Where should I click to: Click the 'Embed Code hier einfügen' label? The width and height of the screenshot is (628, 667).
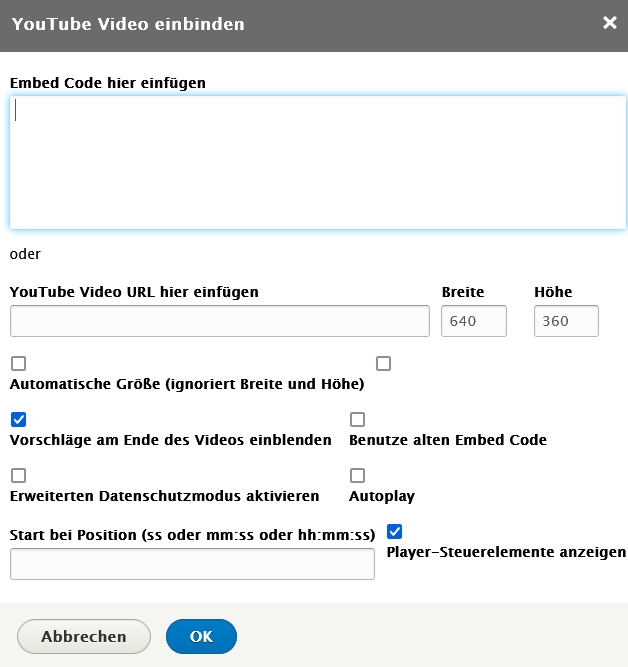(x=108, y=83)
